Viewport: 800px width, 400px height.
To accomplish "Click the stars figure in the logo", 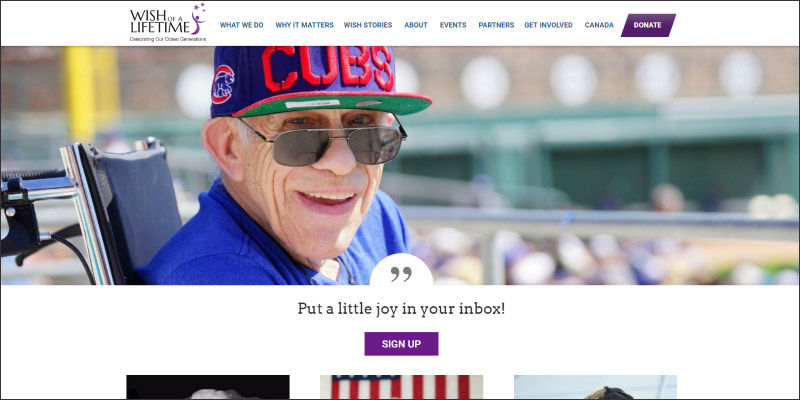I will (198, 19).
